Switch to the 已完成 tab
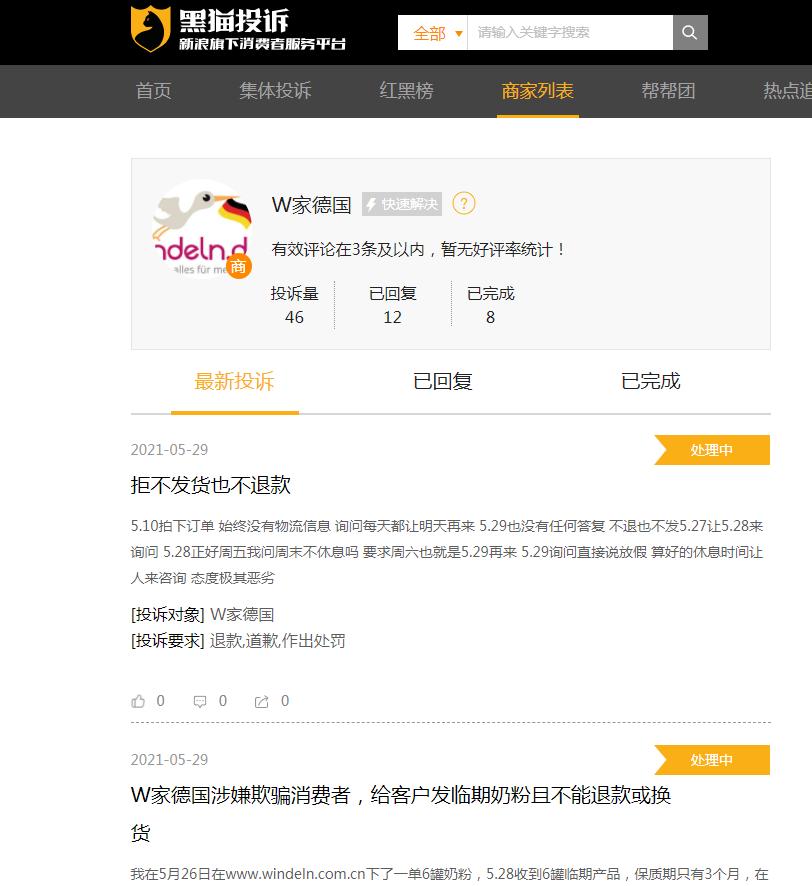812x886 pixels. point(649,381)
